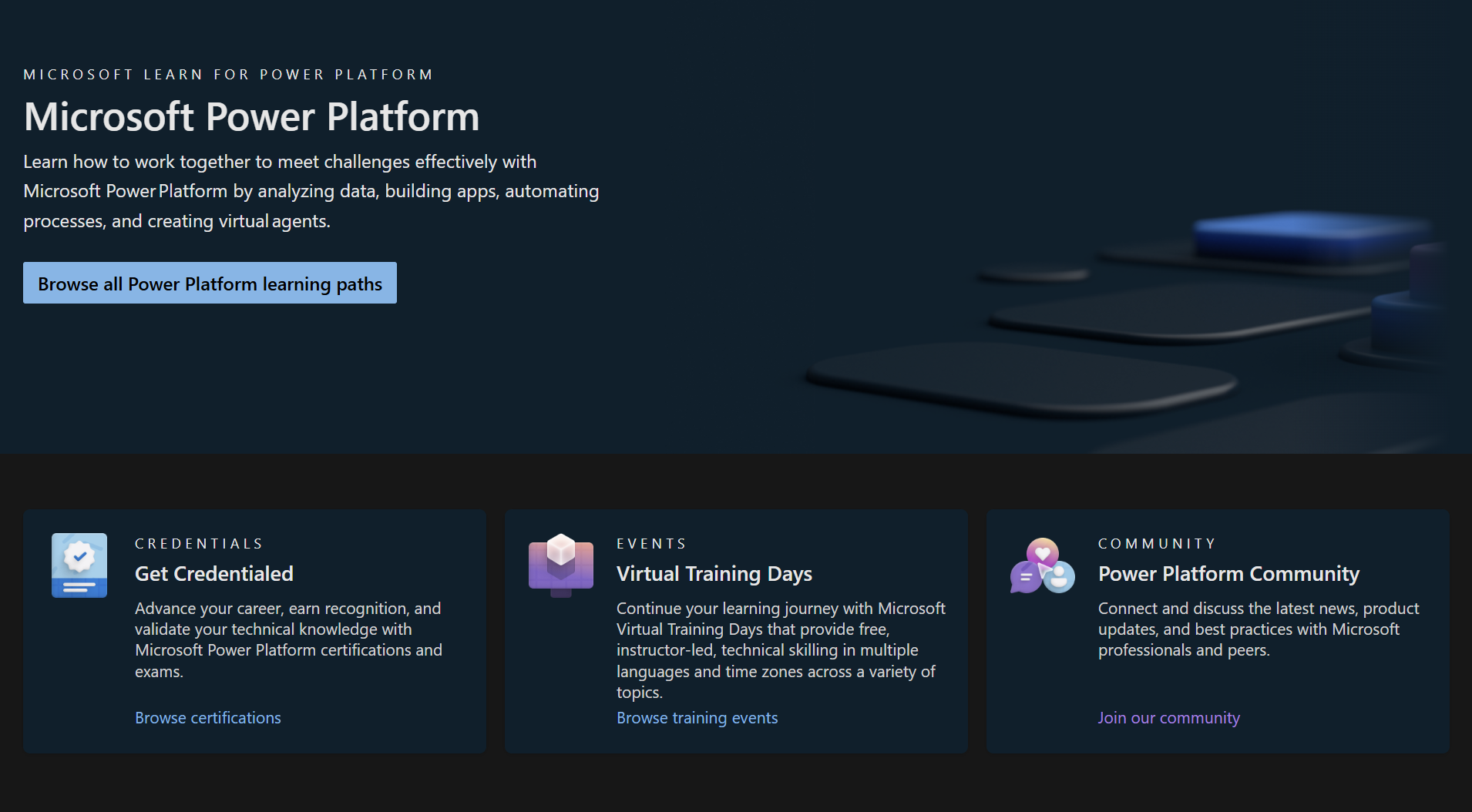Image resolution: width=1472 pixels, height=812 pixels.
Task: Click the hero paragraph starting 'Learn how to work together'
Action: coord(311,191)
